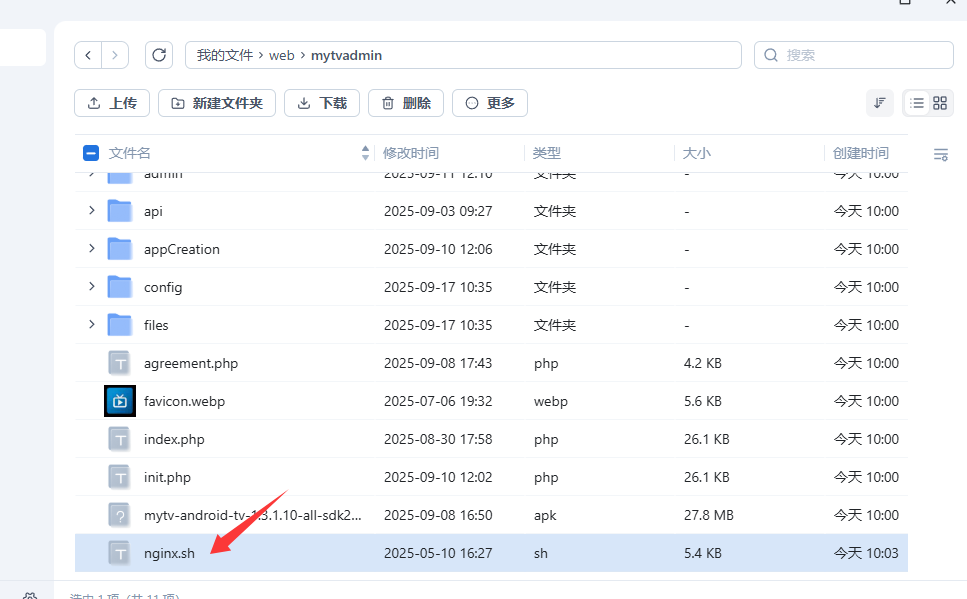Toggle the select-all checkbox in header
967x599 pixels.
[91, 153]
